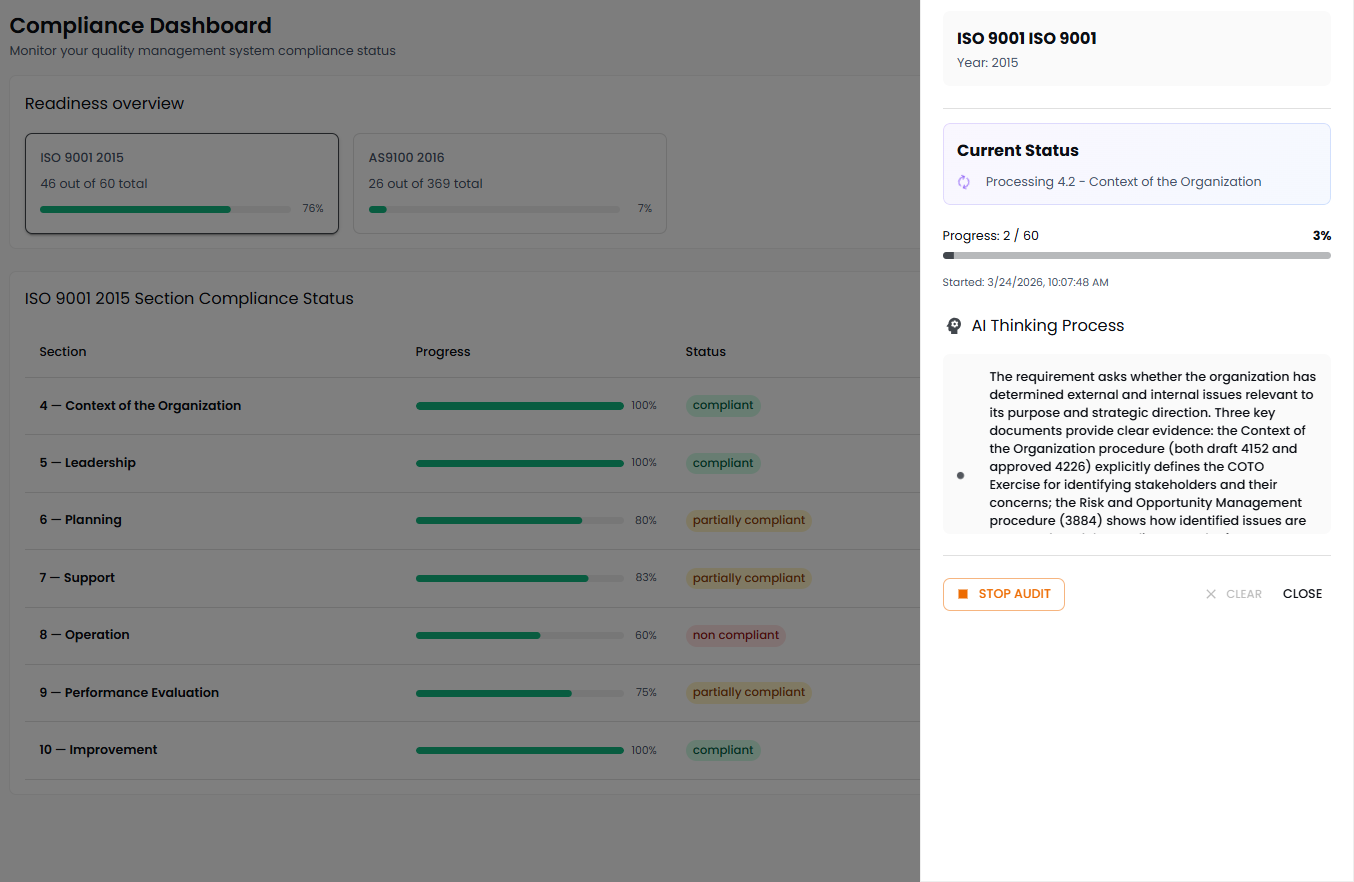Click the ISO 9001 ISO 9001 header card

click(1136, 47)
